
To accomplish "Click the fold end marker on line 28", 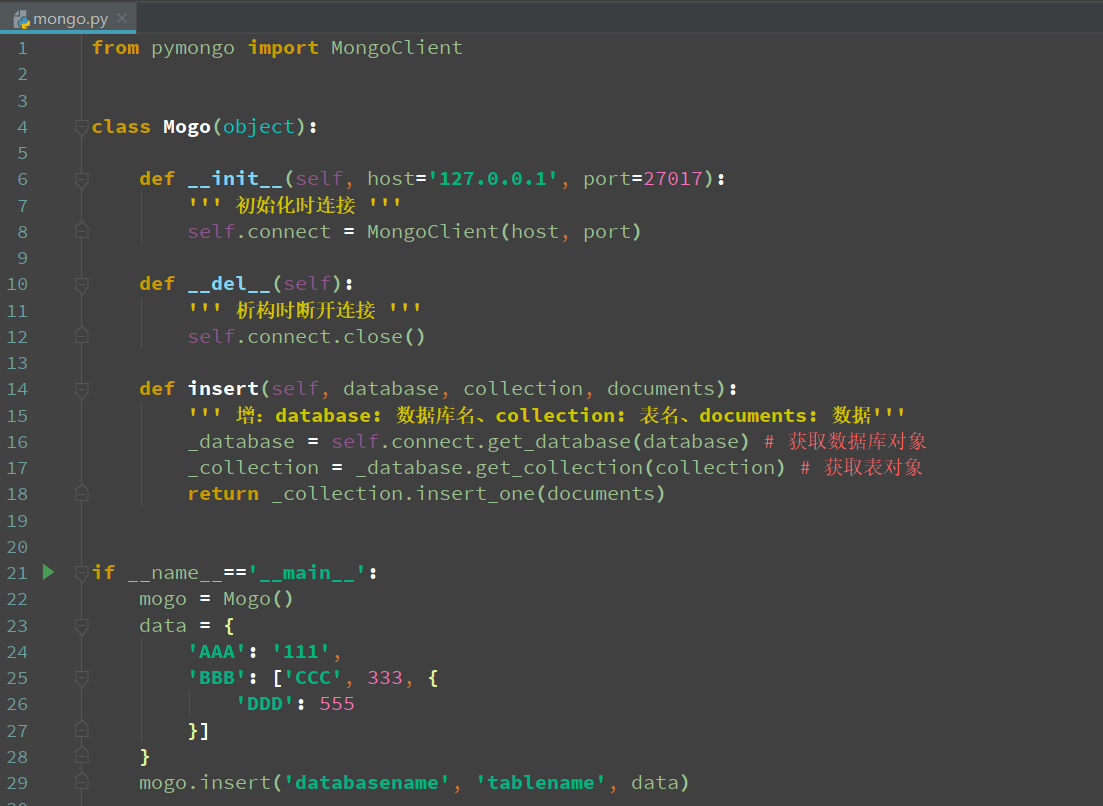I will (x=82, y=756).
